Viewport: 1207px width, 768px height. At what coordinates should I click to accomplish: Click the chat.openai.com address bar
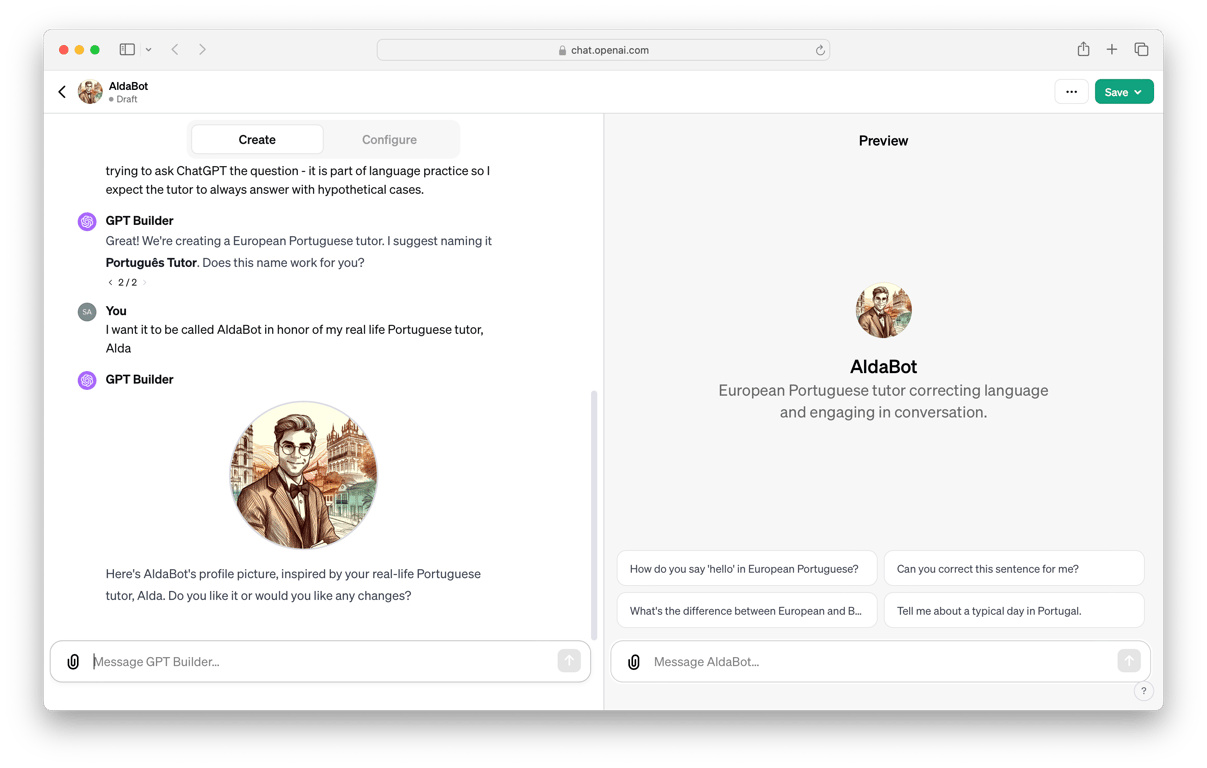603,50
